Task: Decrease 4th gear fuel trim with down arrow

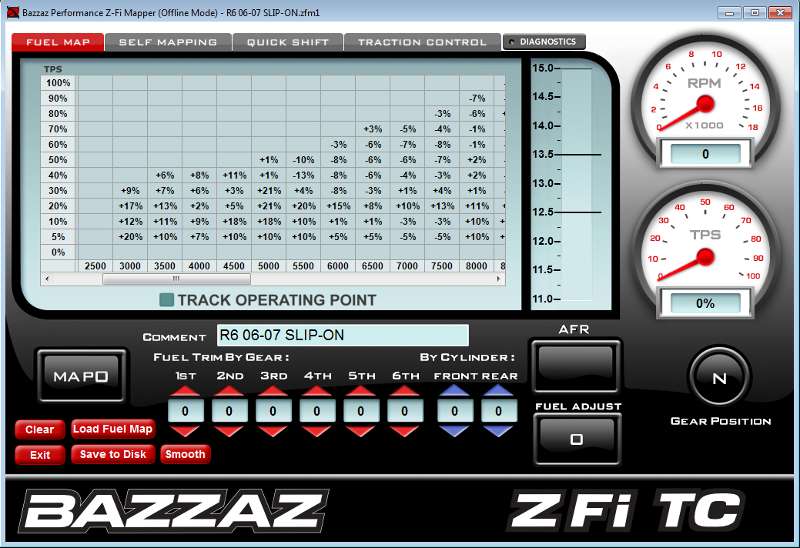Action: (316, 431)
